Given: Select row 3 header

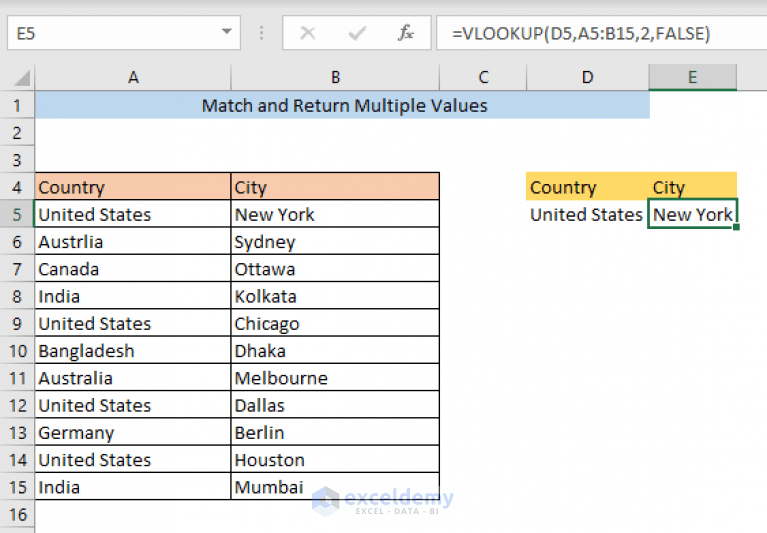Looking at the screenshot, I should [x=17, y=160].
